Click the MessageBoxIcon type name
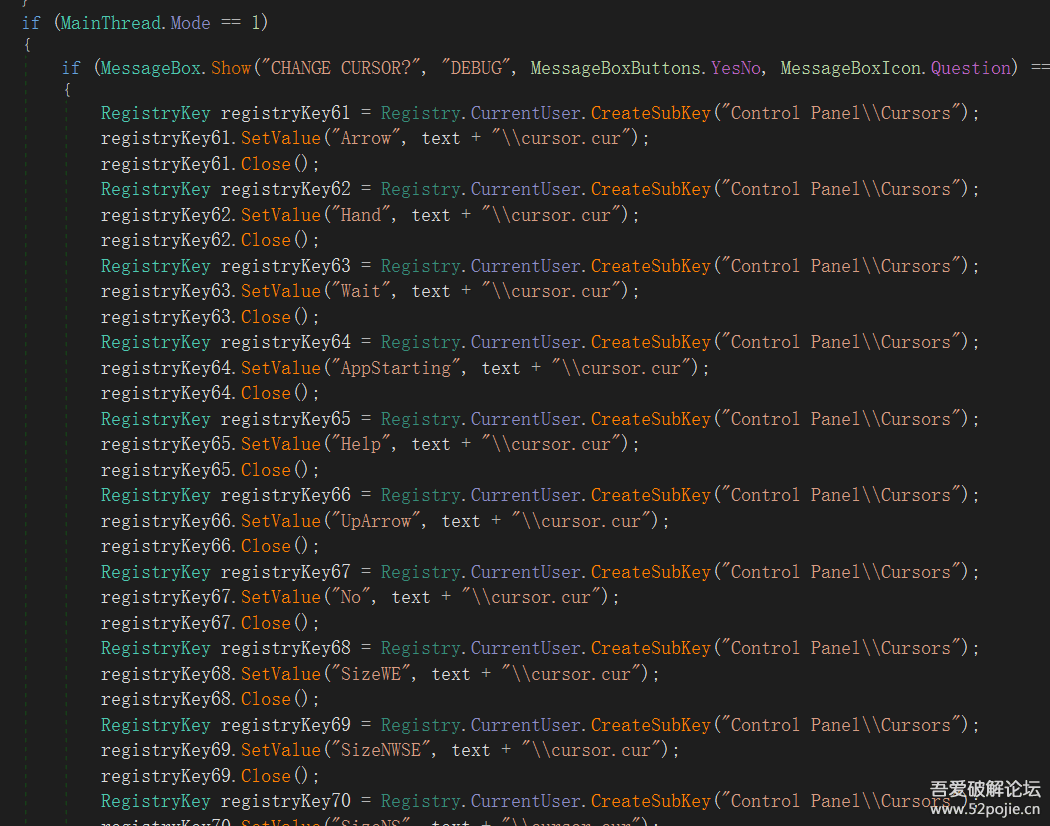This screenshot has height=826, width=1050. [851, 68]
